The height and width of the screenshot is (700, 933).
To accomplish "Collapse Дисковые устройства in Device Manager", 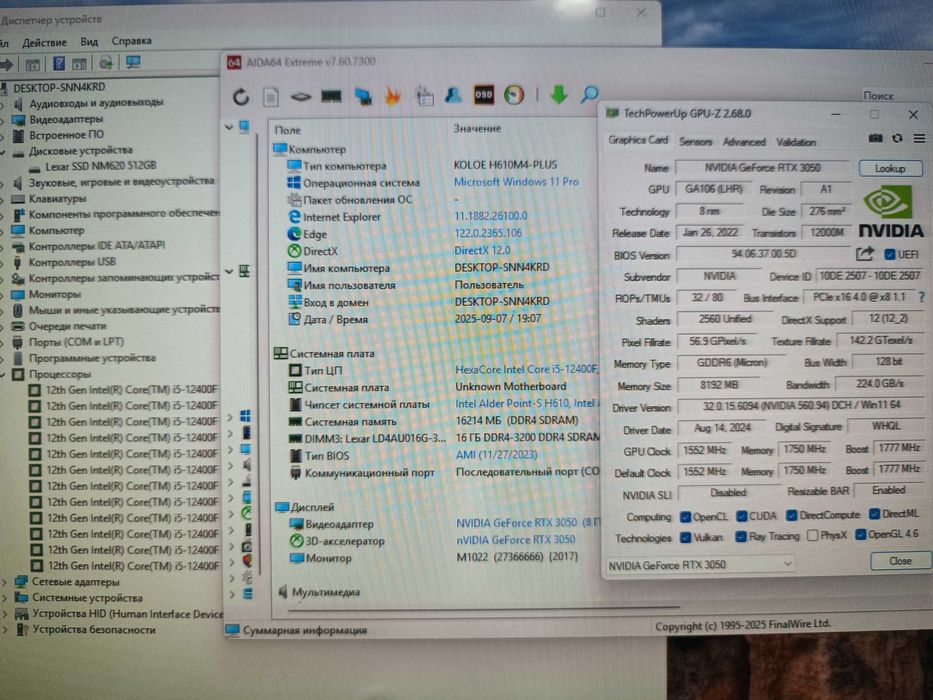I will (x=3, y=151).
